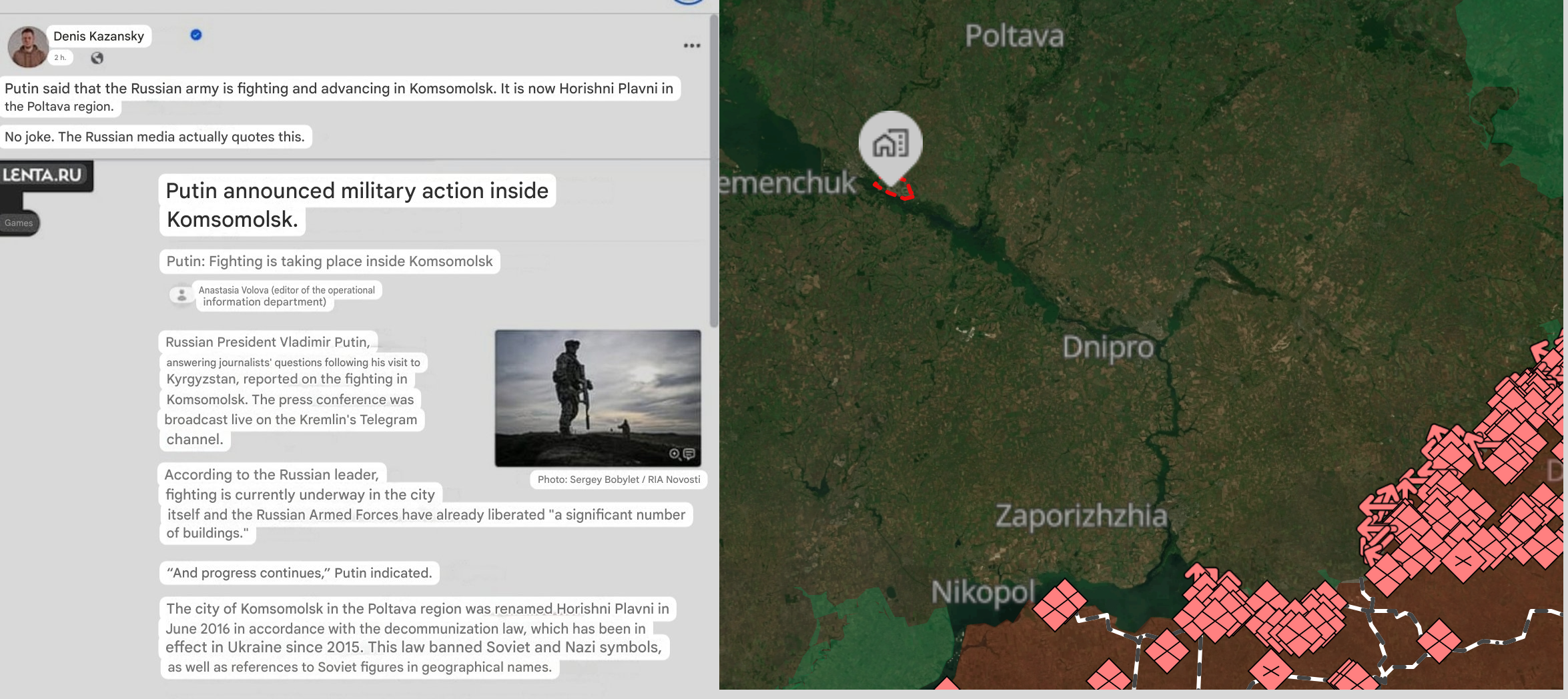This screenshot has width=1568, height=699.
Task: Click post text "No joke. The Russian media actually quotes this."
Action: point(155,137)
